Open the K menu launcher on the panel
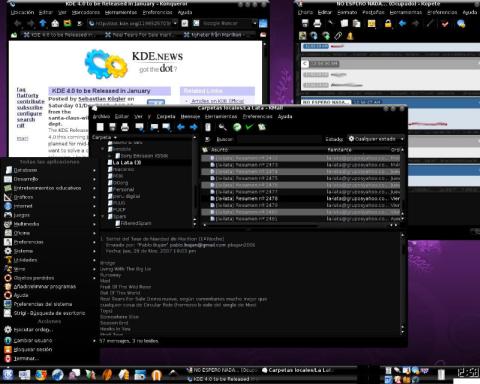The height and width of the screenshot is (384, 480). tap(8, 375)
